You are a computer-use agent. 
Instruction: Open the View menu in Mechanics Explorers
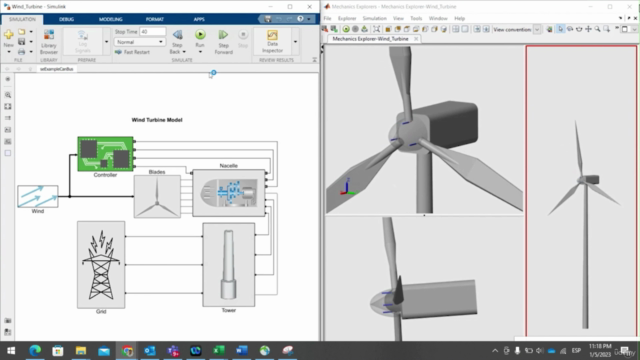coord(398,18)
